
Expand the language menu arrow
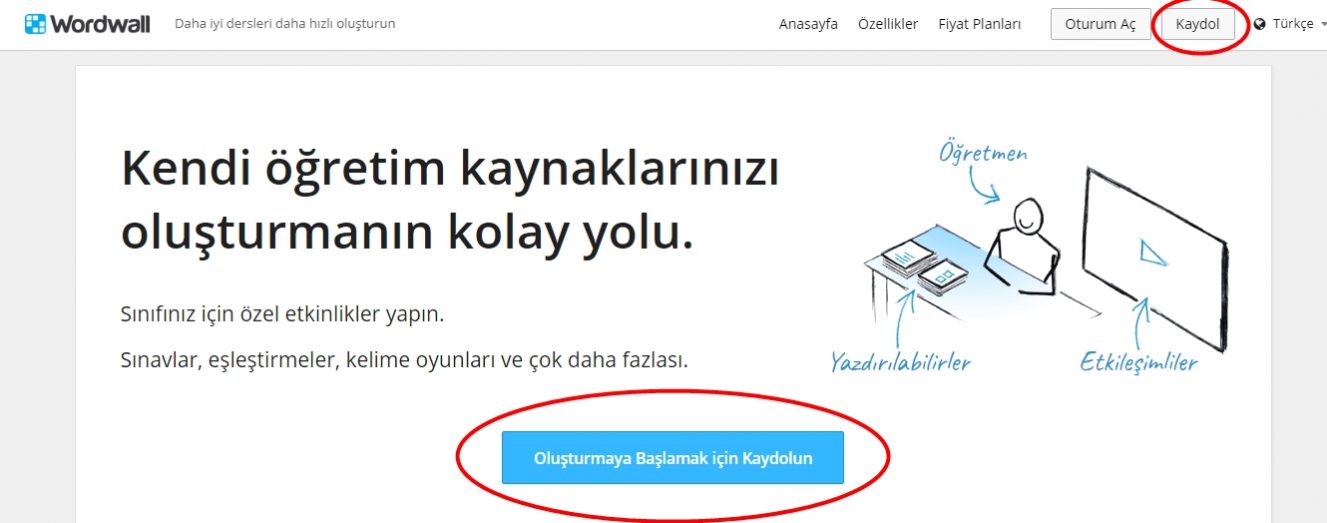coord(1322,24)
